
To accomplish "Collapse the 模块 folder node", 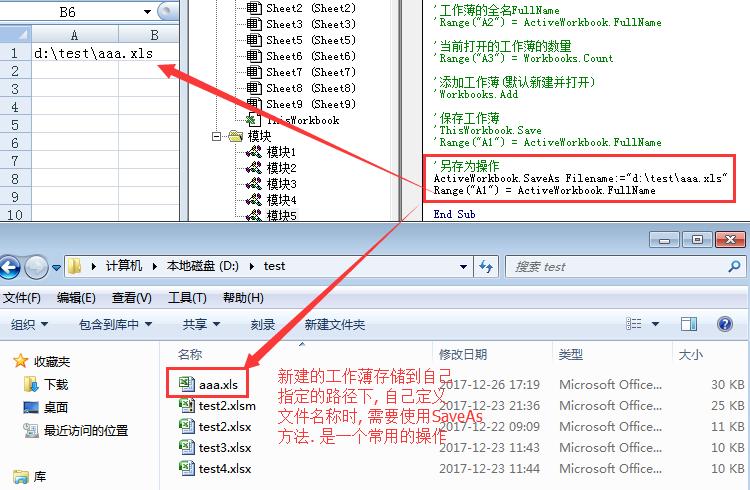I will pyautogui.click(x=216, y=136).
